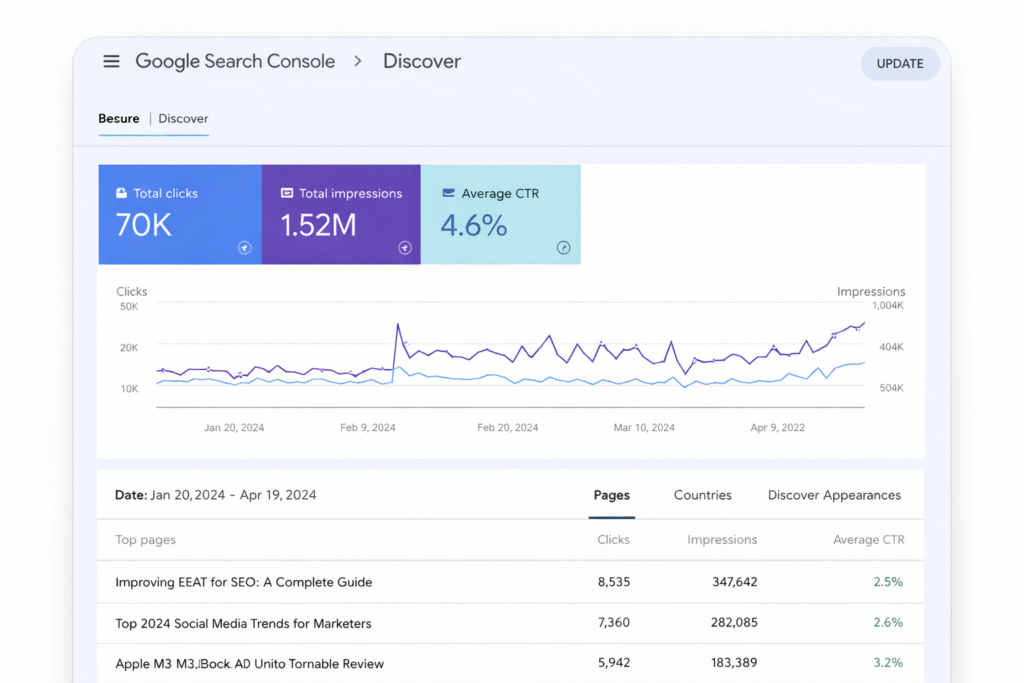This screenshot has width=1024, height=683.
Task: Click the round icon in Total impressions card
Action: [404, 248]
